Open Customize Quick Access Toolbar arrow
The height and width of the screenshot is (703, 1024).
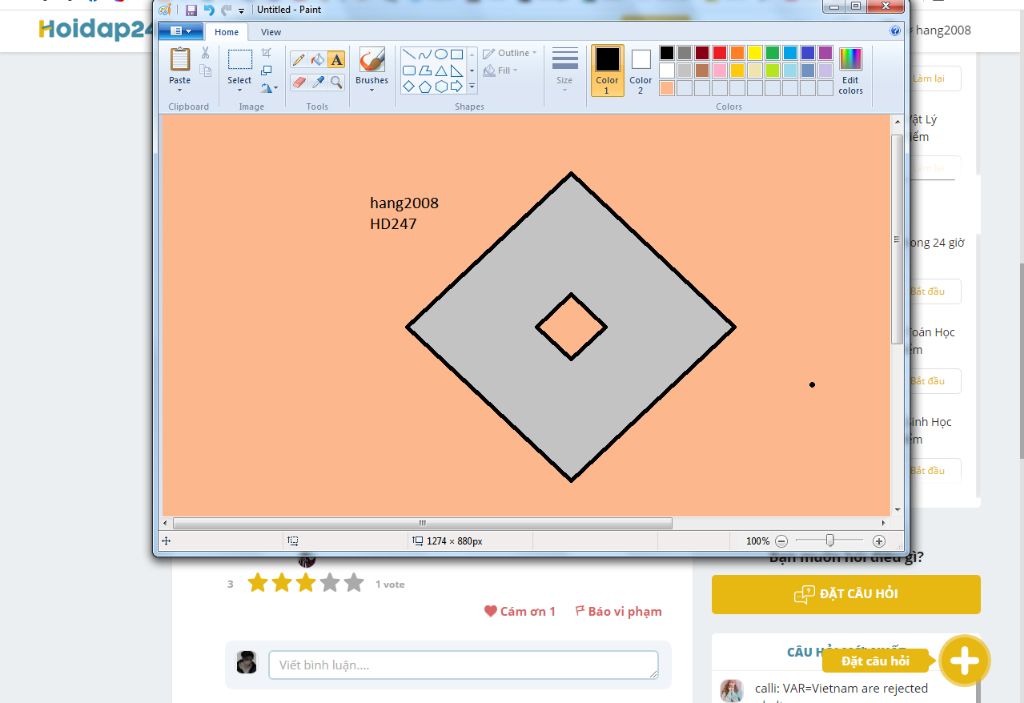click(x=241, y=10)
